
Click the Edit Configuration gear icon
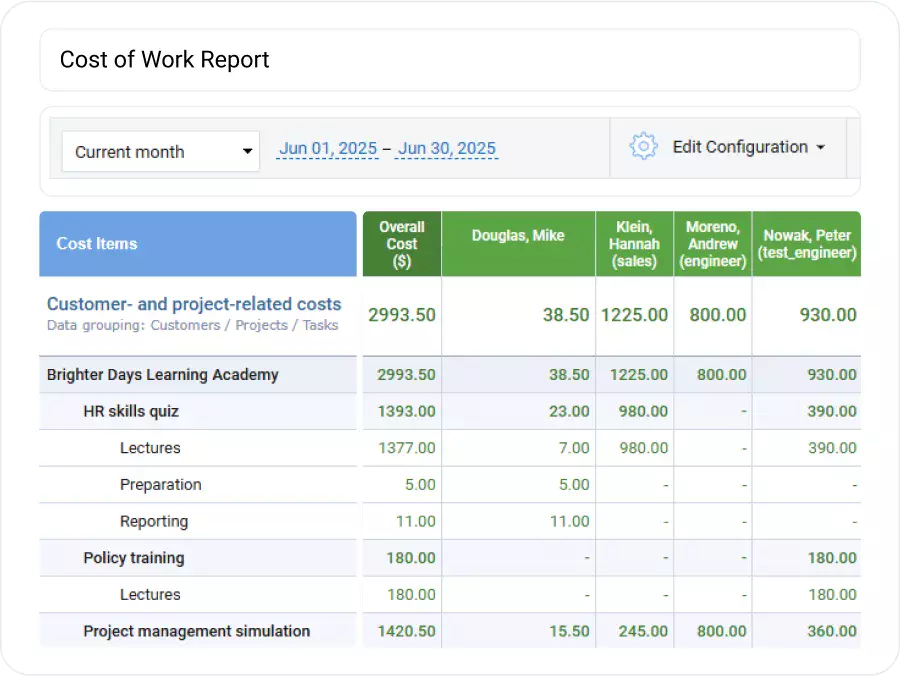(x=644, y=146)
